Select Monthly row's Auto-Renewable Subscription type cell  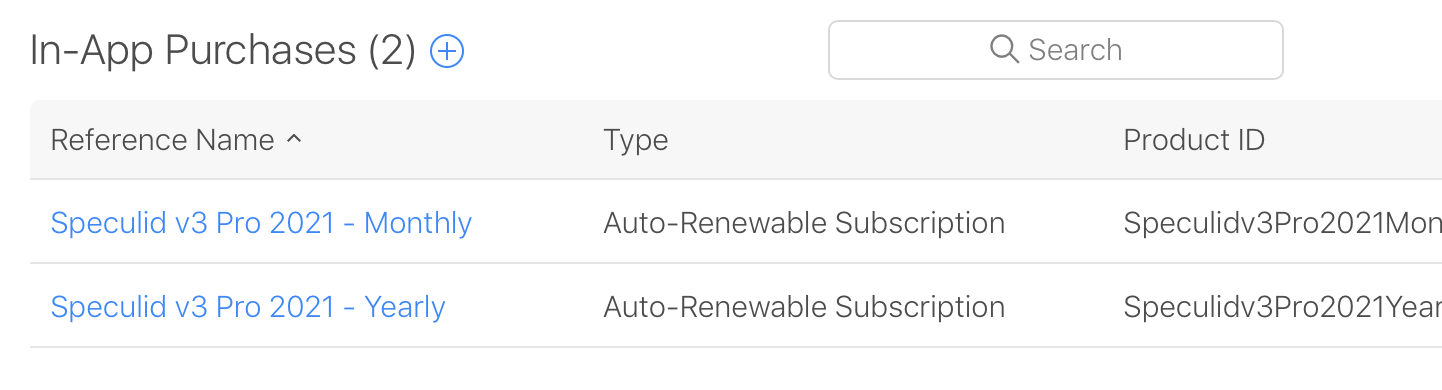[x=804, y=222]
